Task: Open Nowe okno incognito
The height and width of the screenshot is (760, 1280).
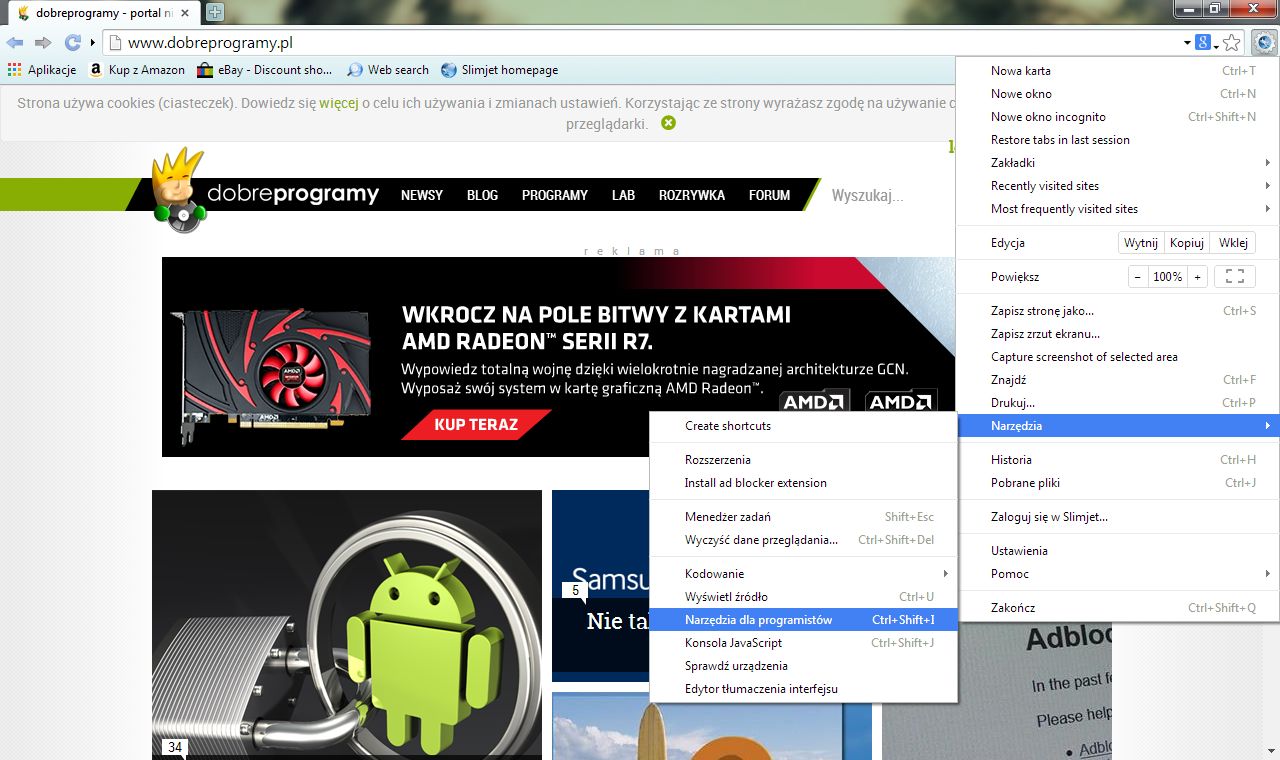Action: click(1116, 117)
